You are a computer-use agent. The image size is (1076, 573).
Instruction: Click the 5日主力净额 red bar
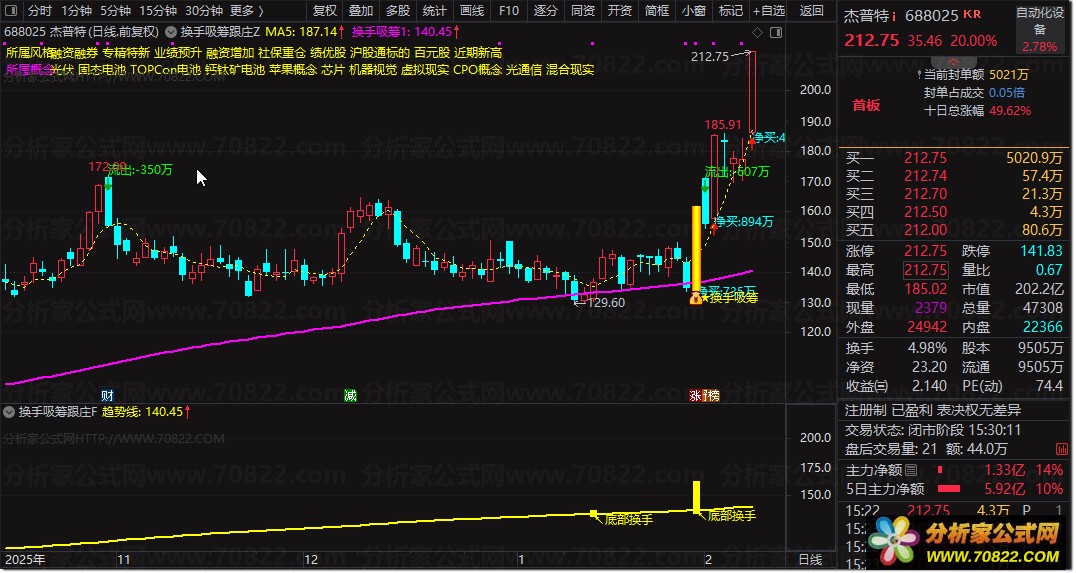tap(949, 489)
